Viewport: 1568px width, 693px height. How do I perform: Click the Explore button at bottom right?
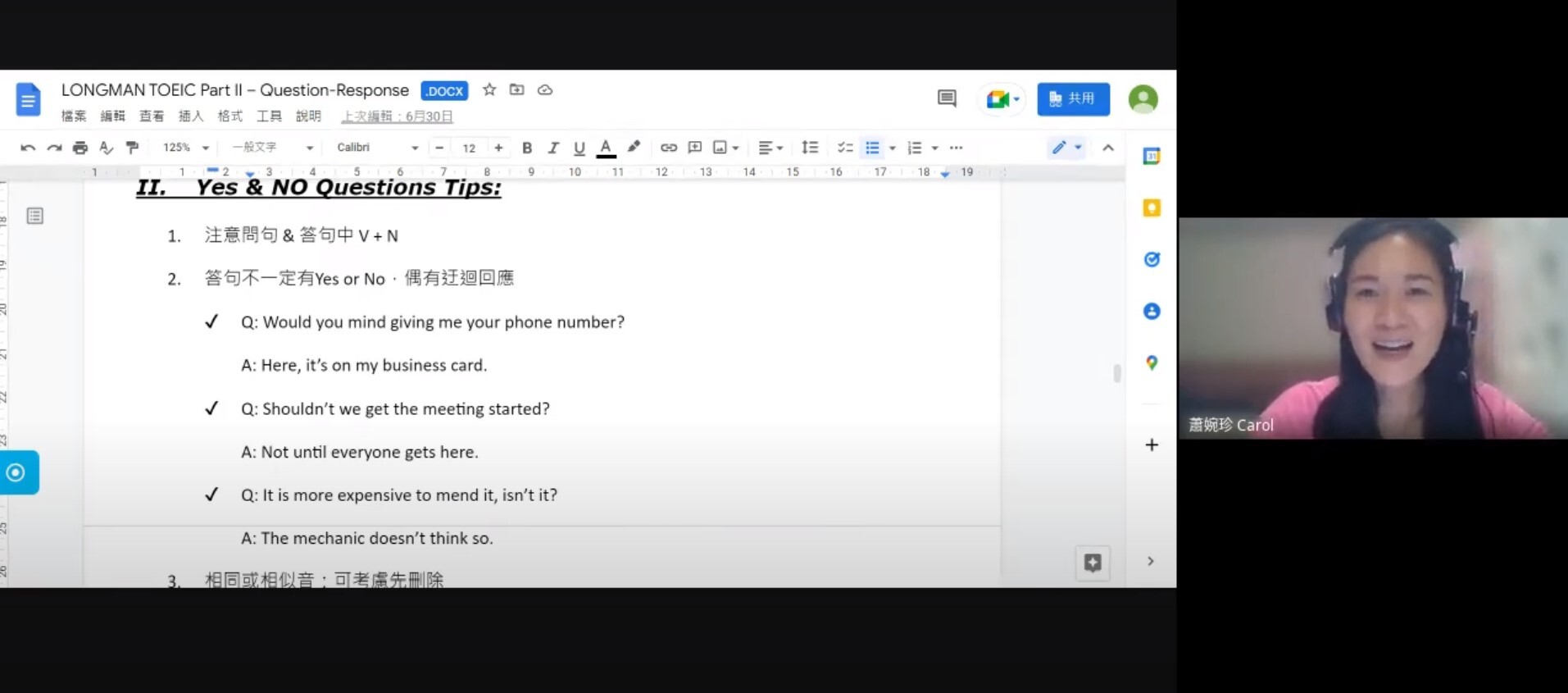click(1093, 563)
